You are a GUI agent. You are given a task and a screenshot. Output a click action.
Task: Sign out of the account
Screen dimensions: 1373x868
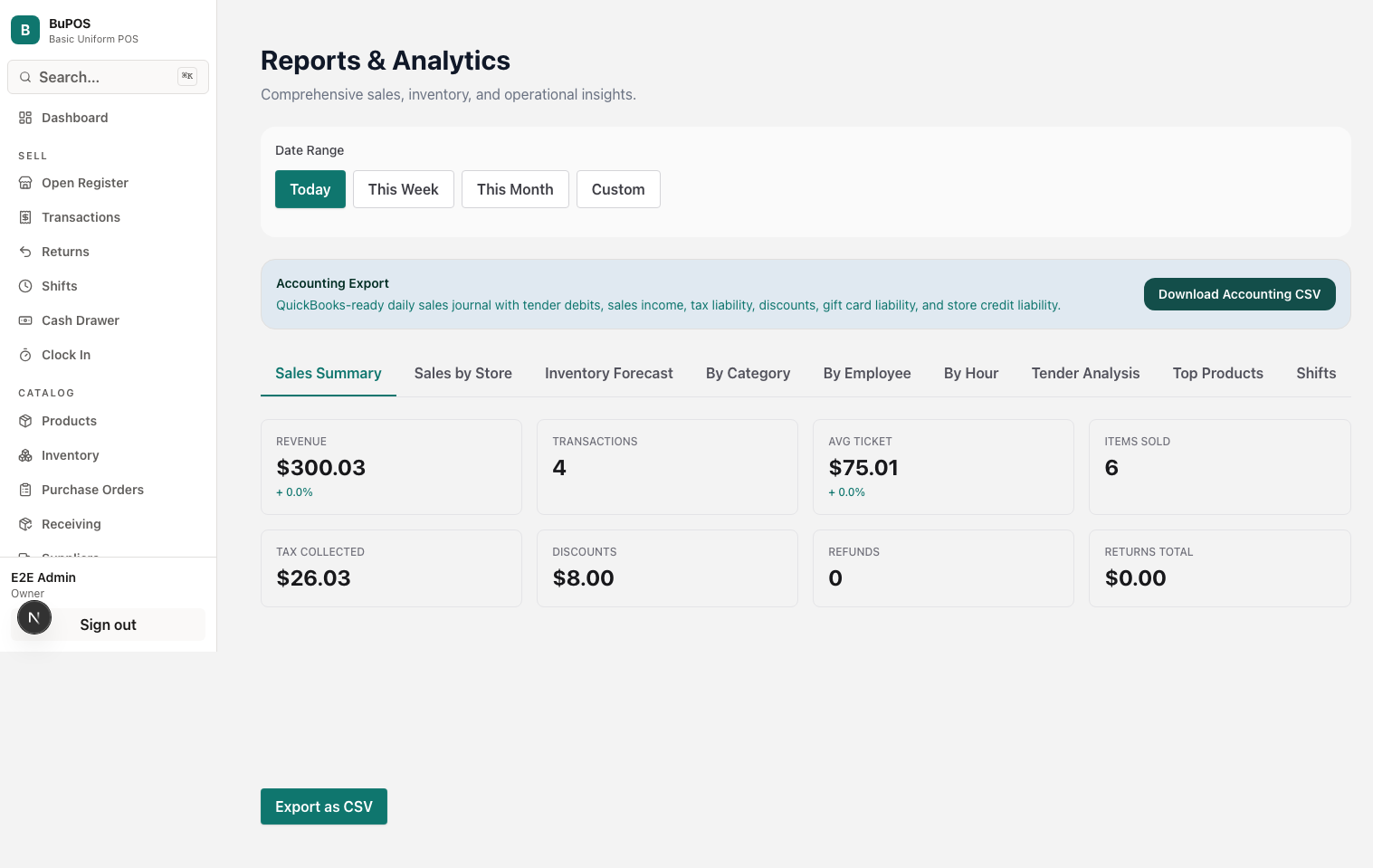tap(108, 625)
